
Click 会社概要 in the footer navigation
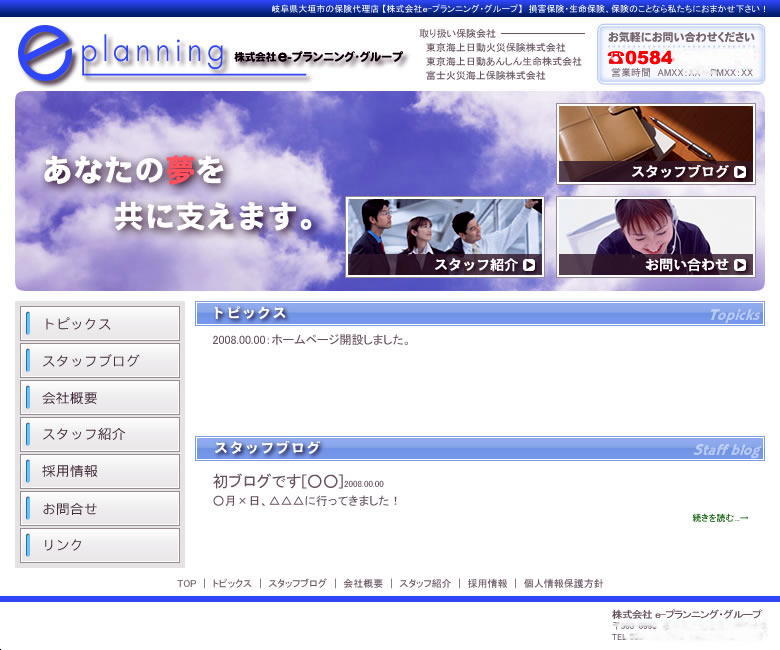pos(363,583)
